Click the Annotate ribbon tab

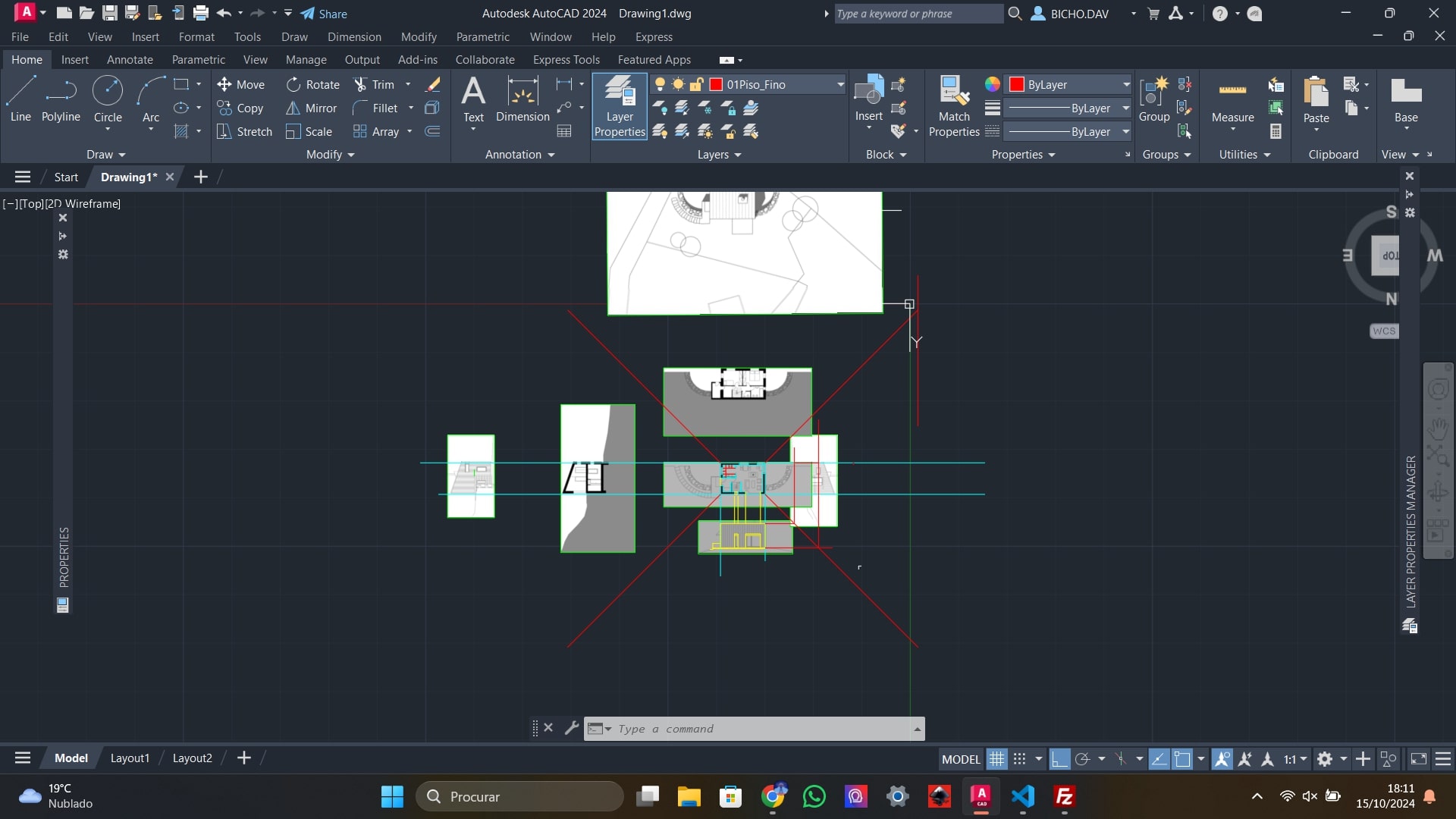[129, 59]
